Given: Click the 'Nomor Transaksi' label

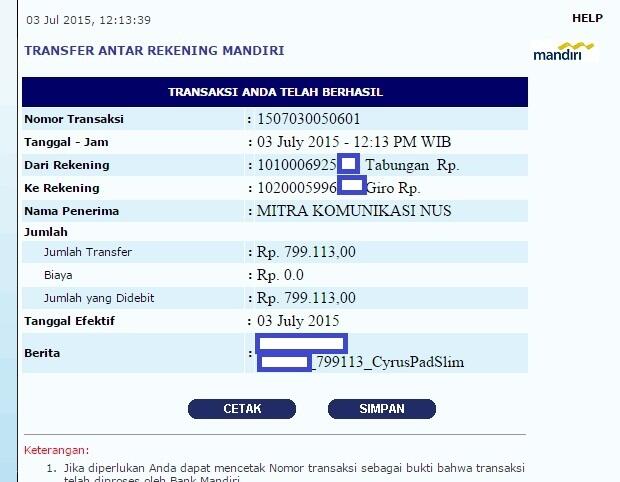Looking at the screenshot, I should click(x=74, y=119).
